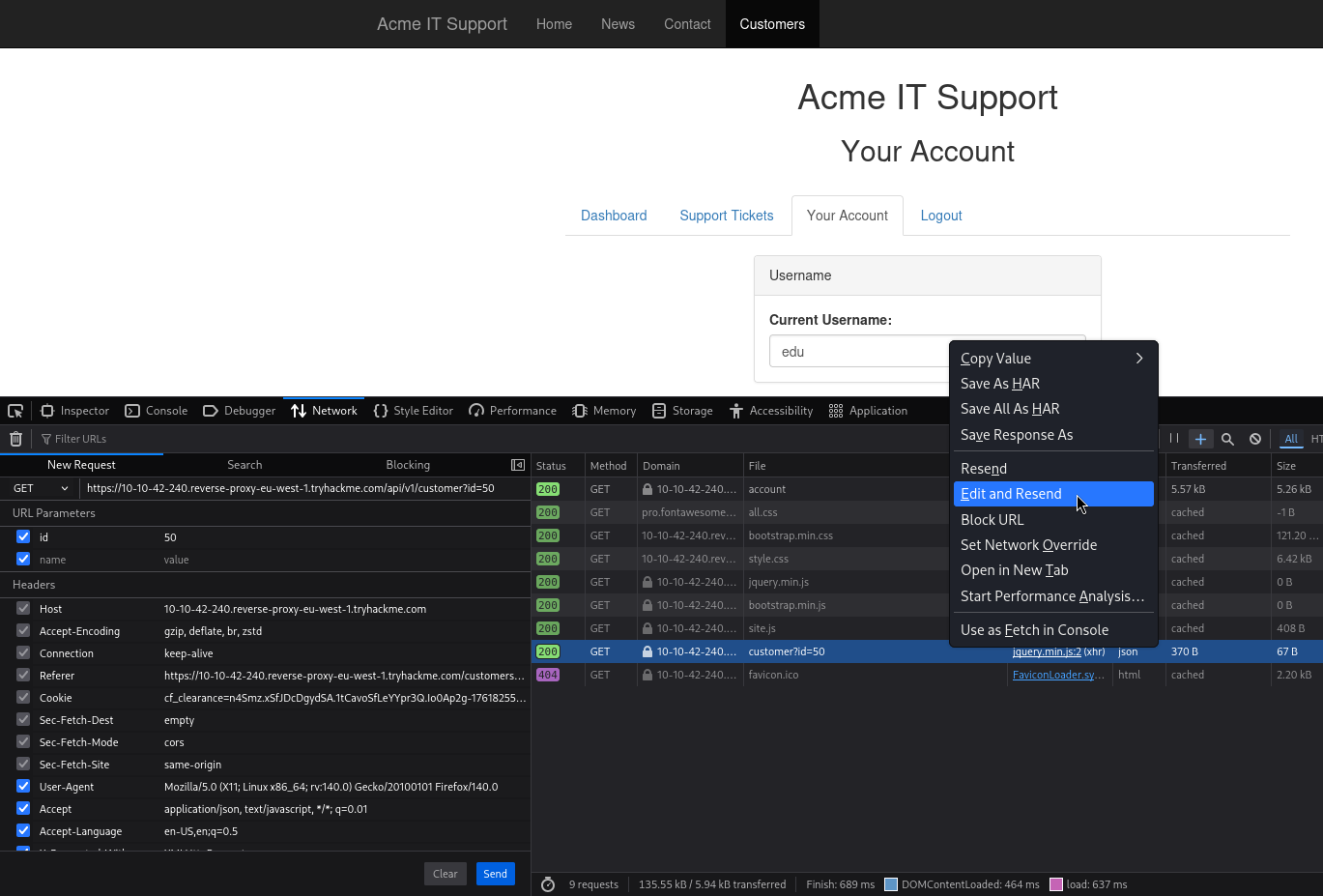
Task: Uncheck the User-Agent header
Action: click(23, 786)
